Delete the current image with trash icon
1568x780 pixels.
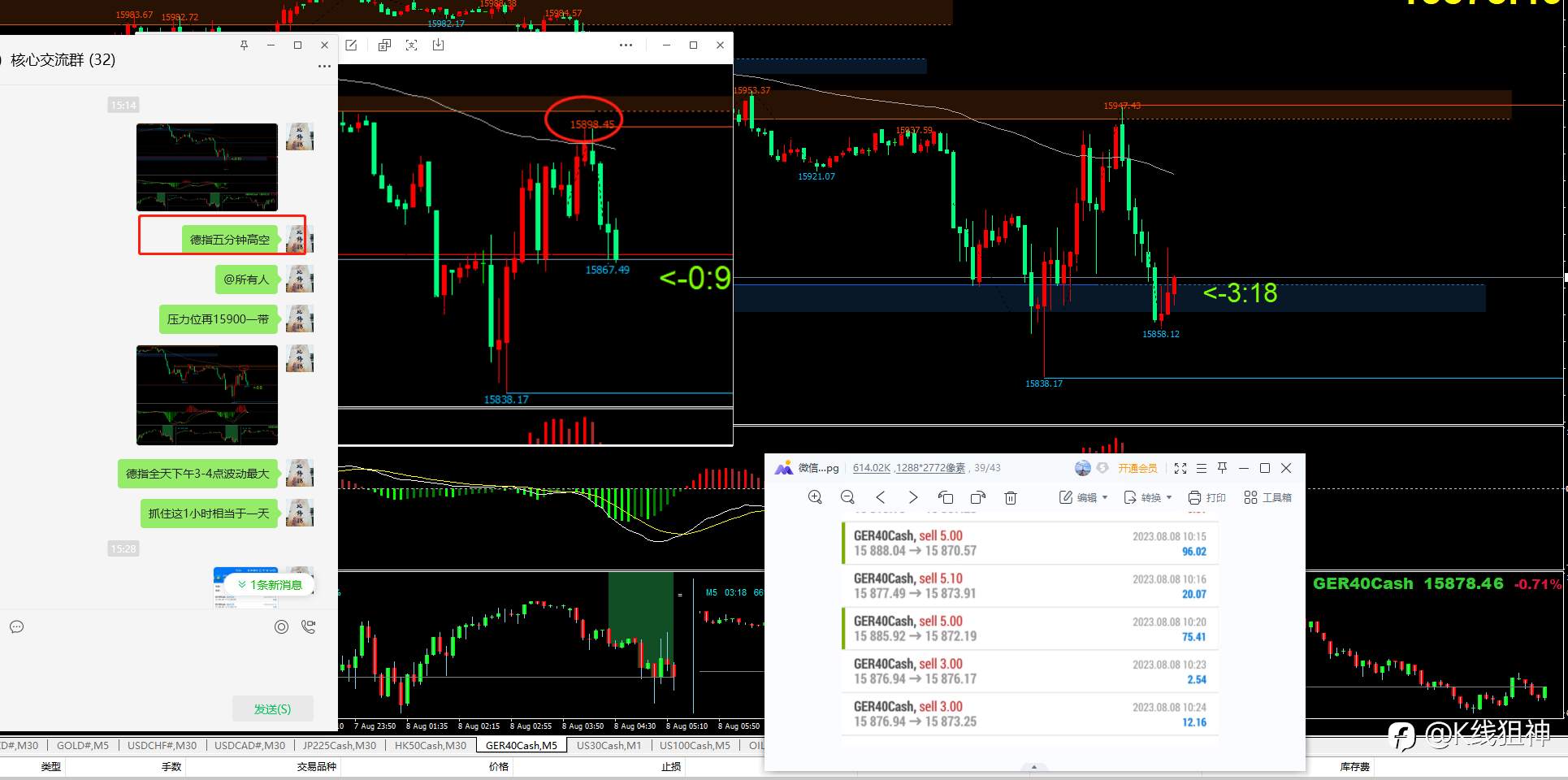[1011, 497]
